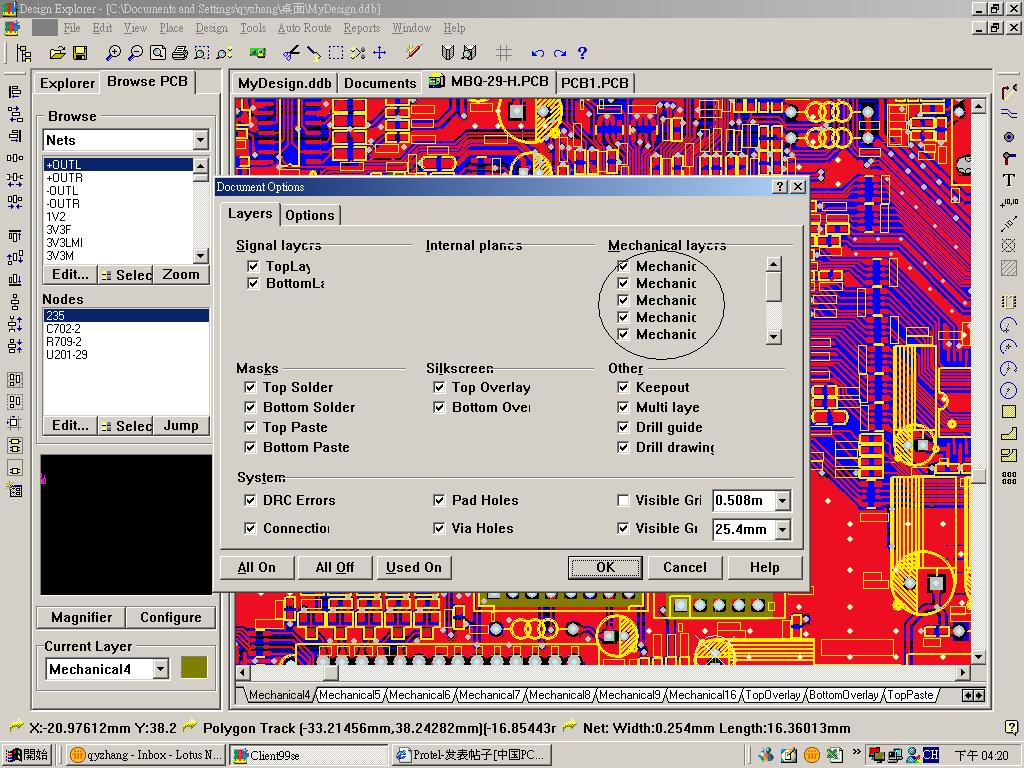Click the grid settings toolbar icon

pyautogui.click(x=504, y=53)
